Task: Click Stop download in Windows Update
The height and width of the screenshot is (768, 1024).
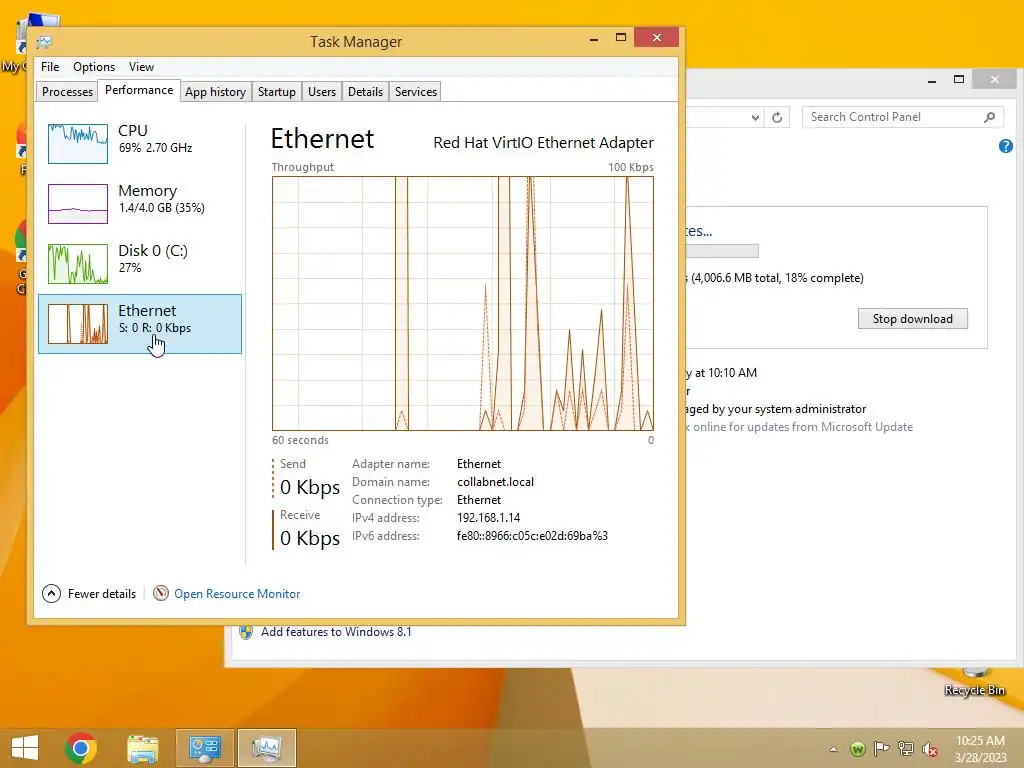Action: pyautogui.click(x=912, y=319)
